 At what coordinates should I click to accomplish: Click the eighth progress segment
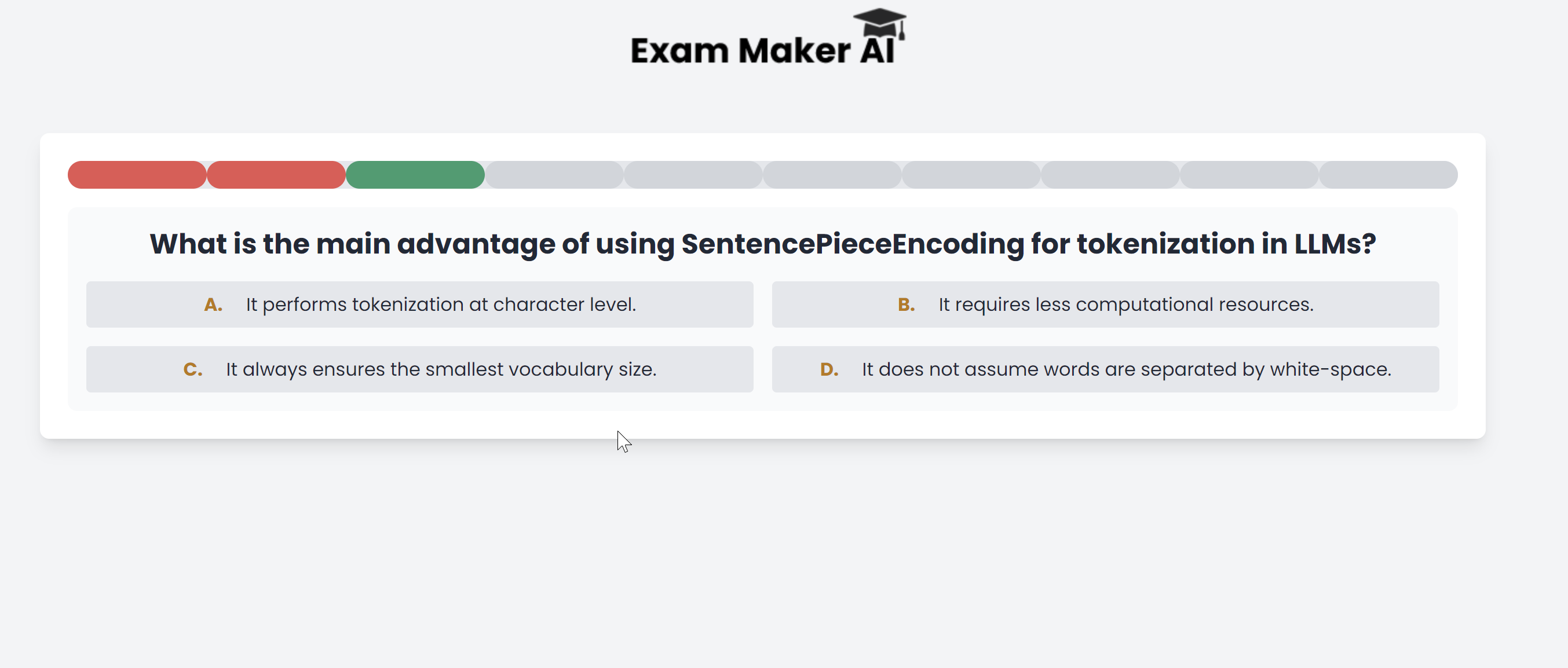pos(1110,175)
